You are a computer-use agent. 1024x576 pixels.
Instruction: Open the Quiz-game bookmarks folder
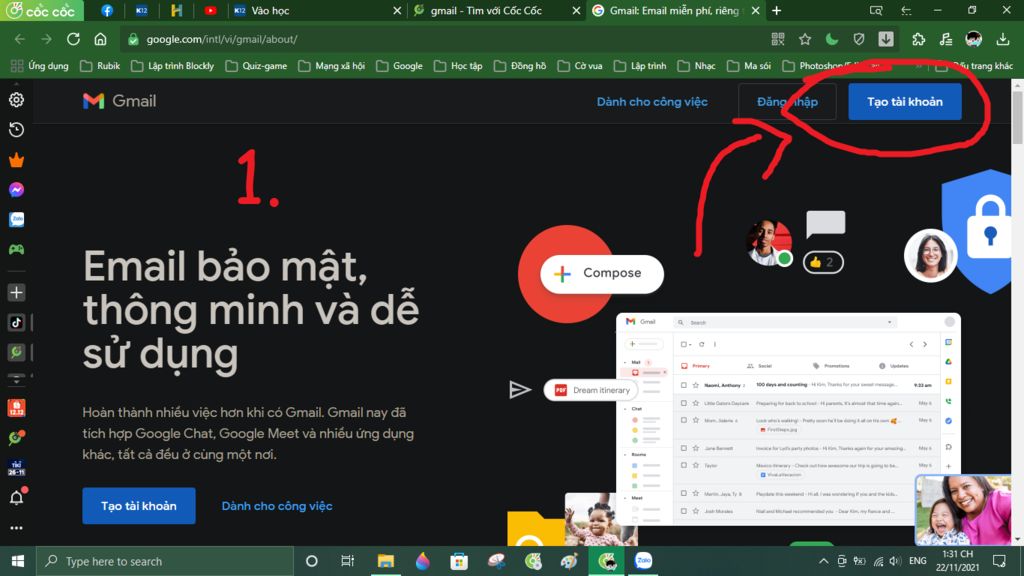pyautogui.click(x=257, y=66)
